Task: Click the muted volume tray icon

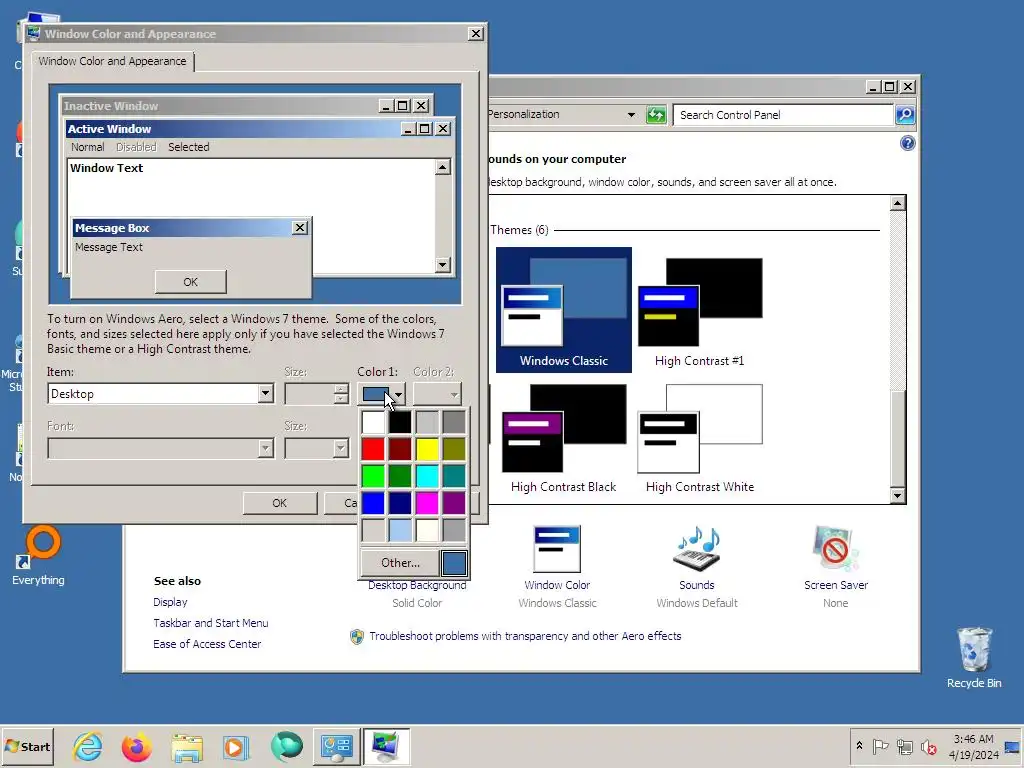Action: point(929,746)
